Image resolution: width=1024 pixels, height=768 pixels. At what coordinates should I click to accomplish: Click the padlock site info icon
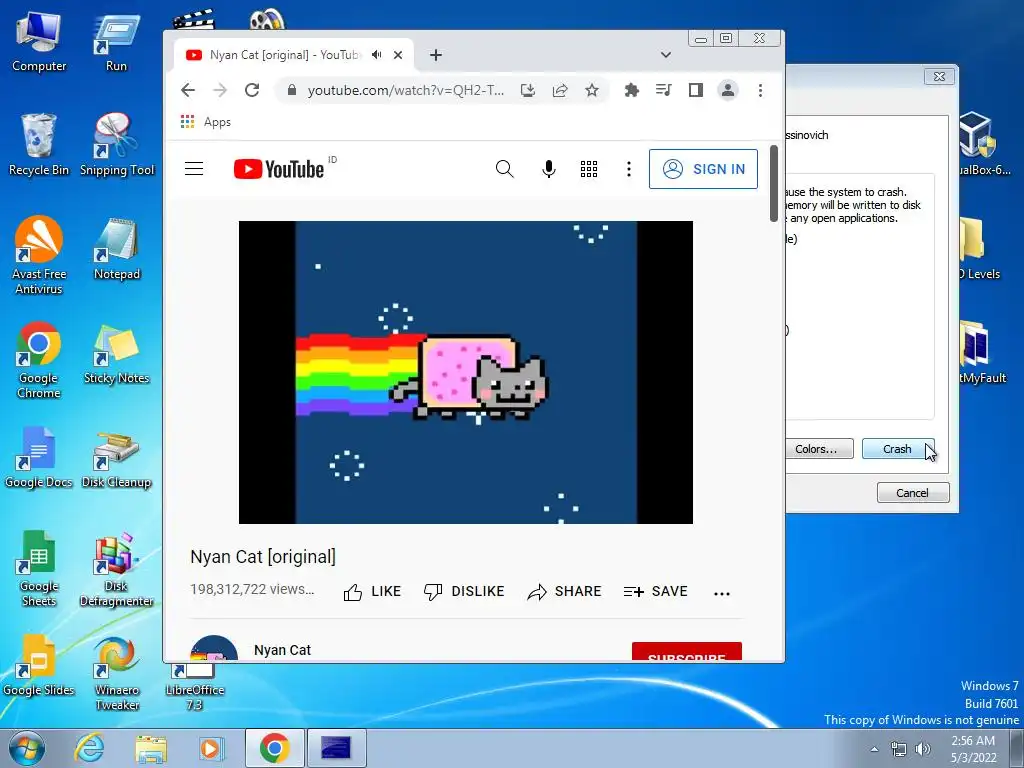(292, 90)
